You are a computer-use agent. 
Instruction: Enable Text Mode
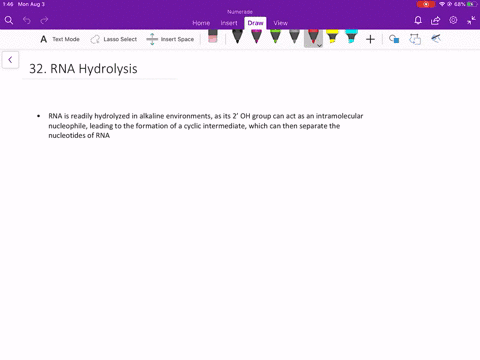[x=60, y=39]
